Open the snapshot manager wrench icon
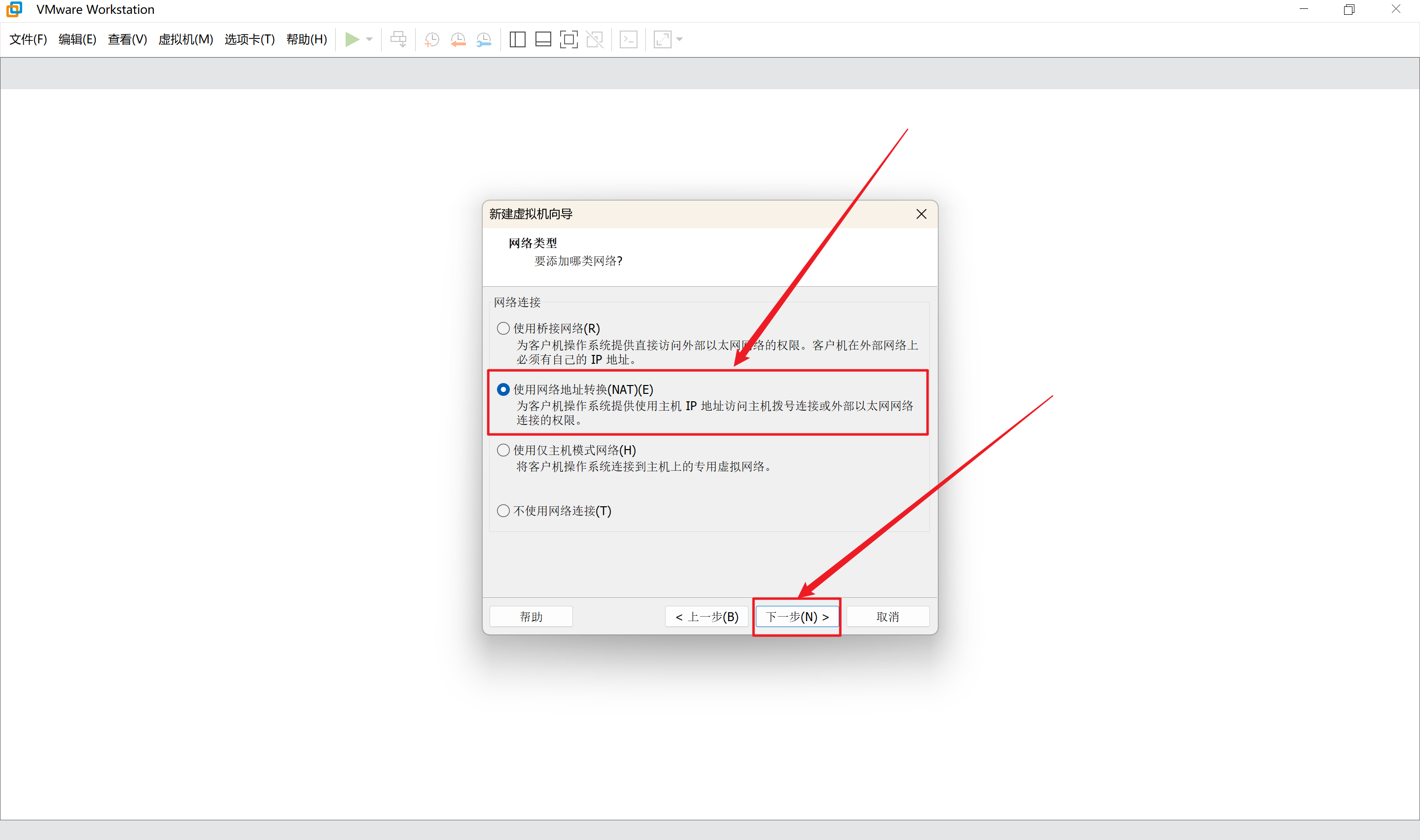 (x=484, y=39)
